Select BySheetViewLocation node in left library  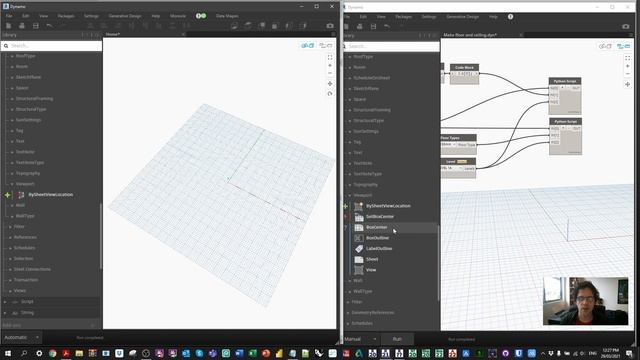click(x=51, y=195)
